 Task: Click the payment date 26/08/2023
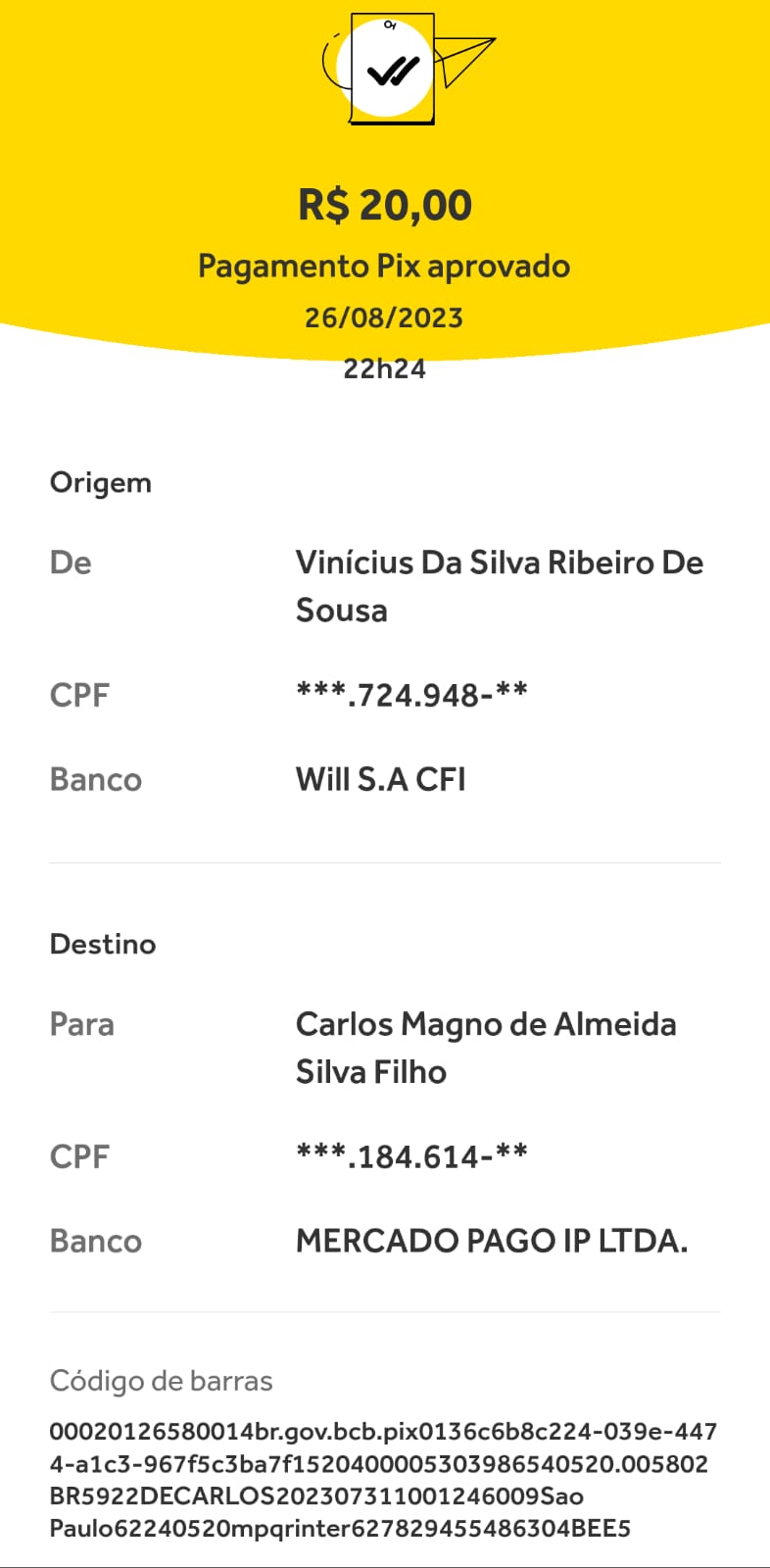(384, 318)
